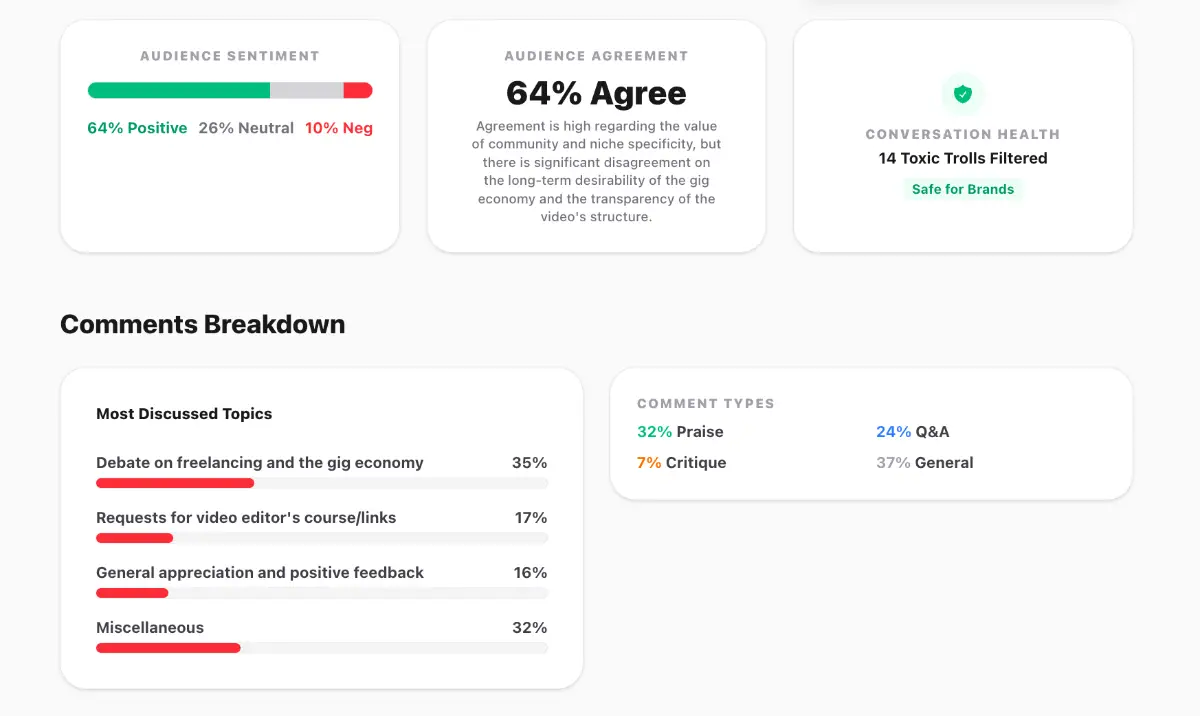Select the 26% Neutral label

click(x=246, y=128)
